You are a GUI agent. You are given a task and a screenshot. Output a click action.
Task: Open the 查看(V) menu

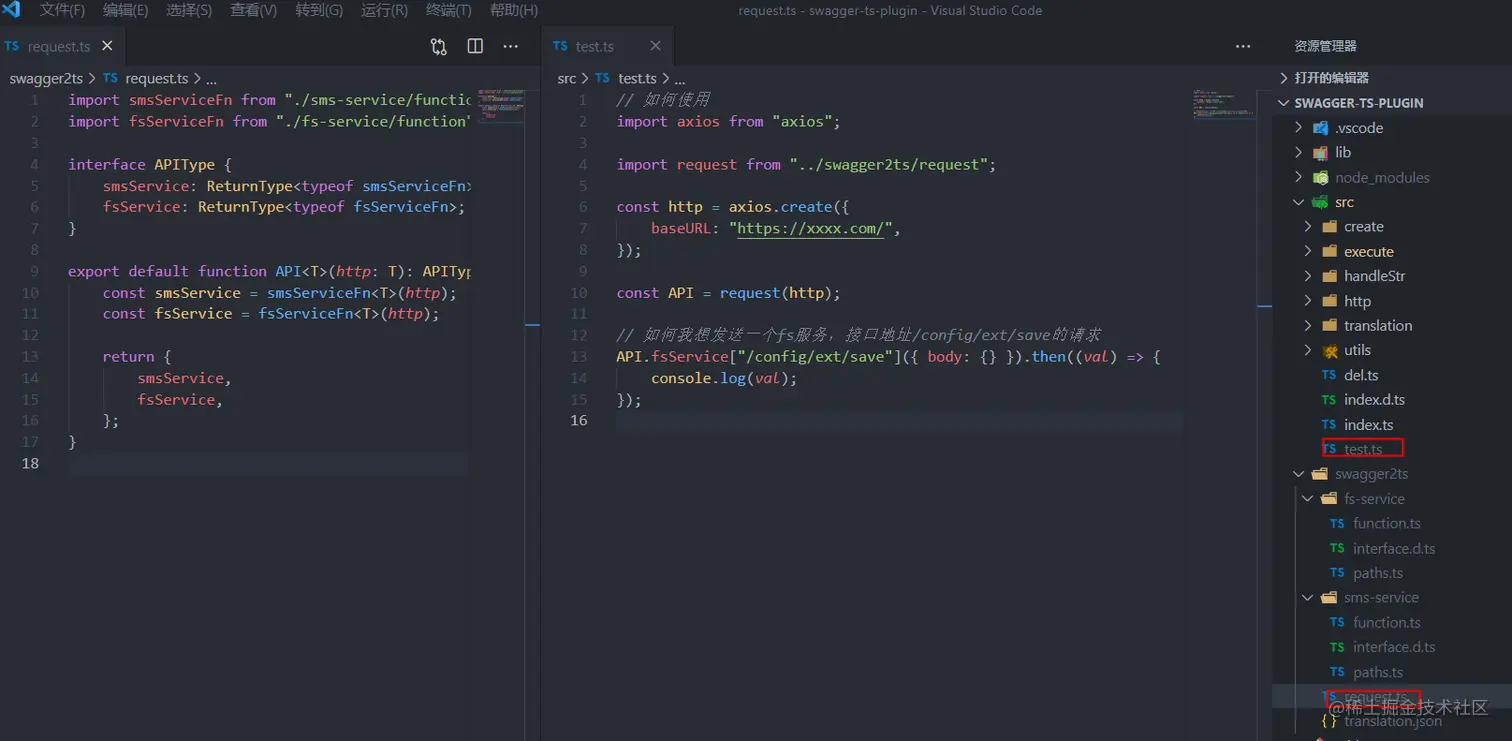253,11
